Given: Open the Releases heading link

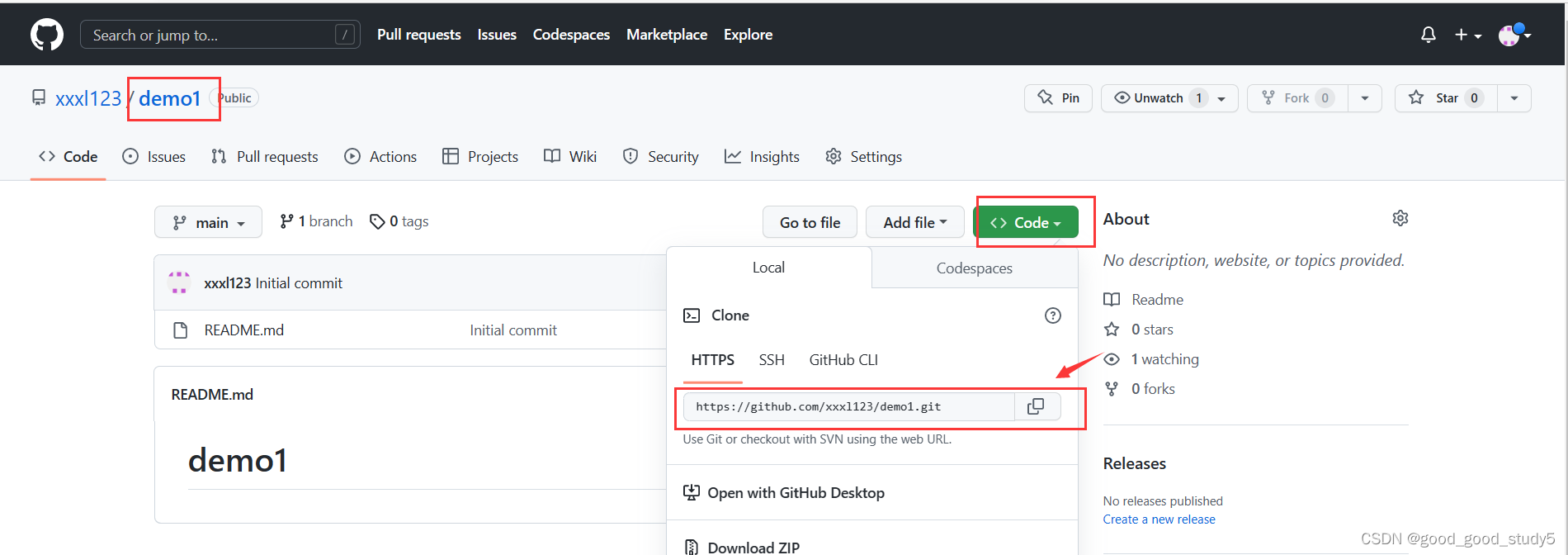Looking at the screenshot, I should tap(1135, 463).
